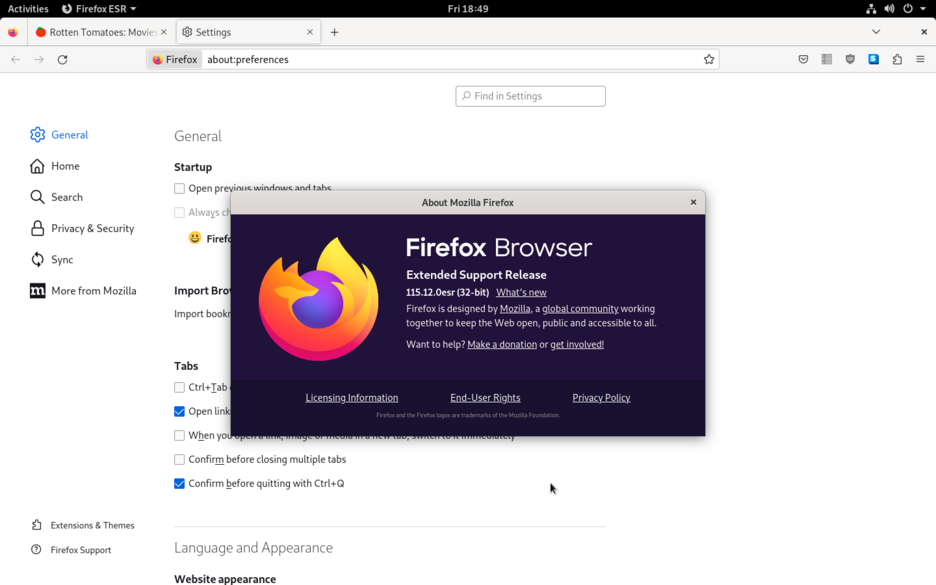The image size is (936, 585).
Task: Focus the Find in Settings field
Action: tap(531, 96)
